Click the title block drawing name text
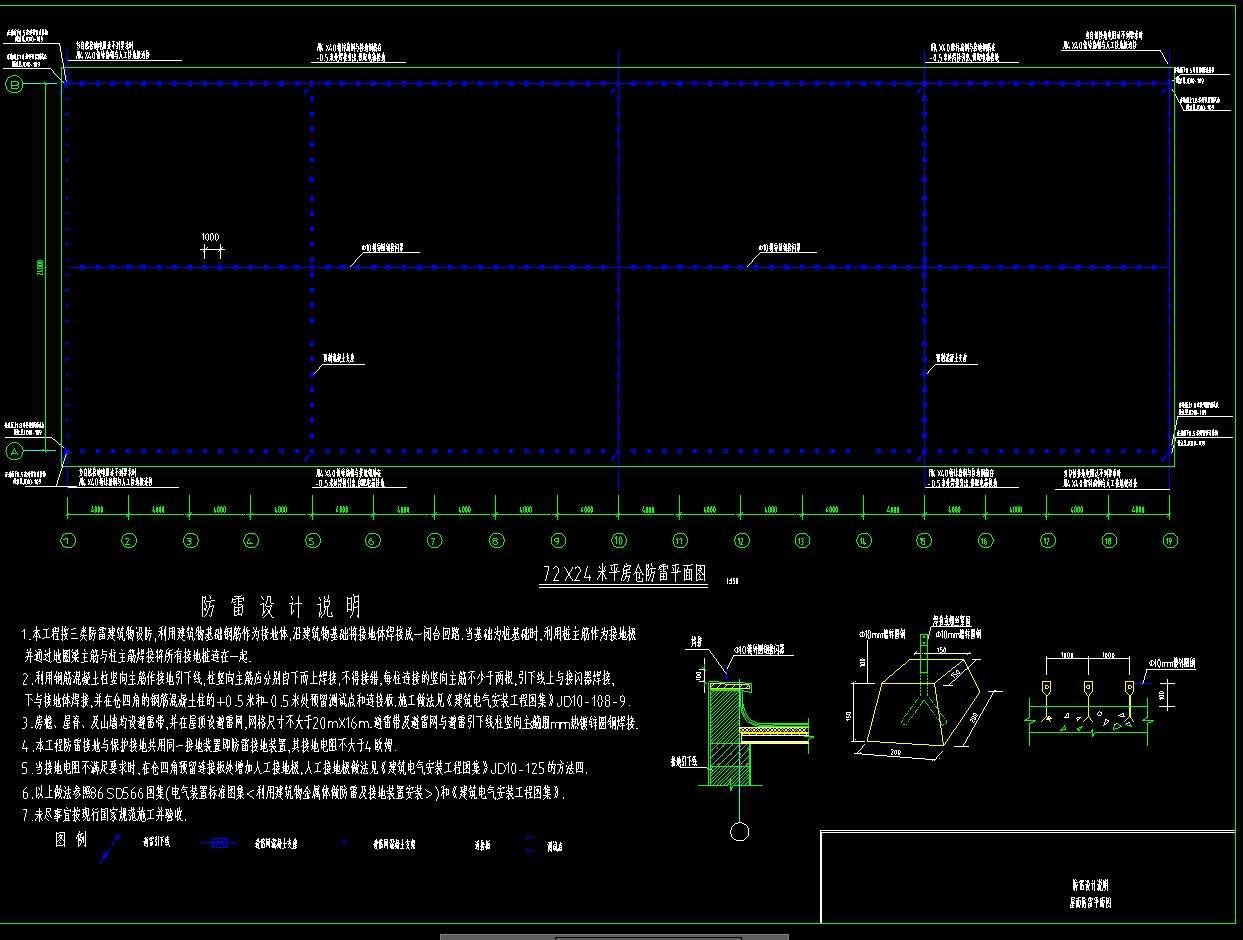Image resolution: width=1243 pixels, height=940 pixels. [1089, 893]
